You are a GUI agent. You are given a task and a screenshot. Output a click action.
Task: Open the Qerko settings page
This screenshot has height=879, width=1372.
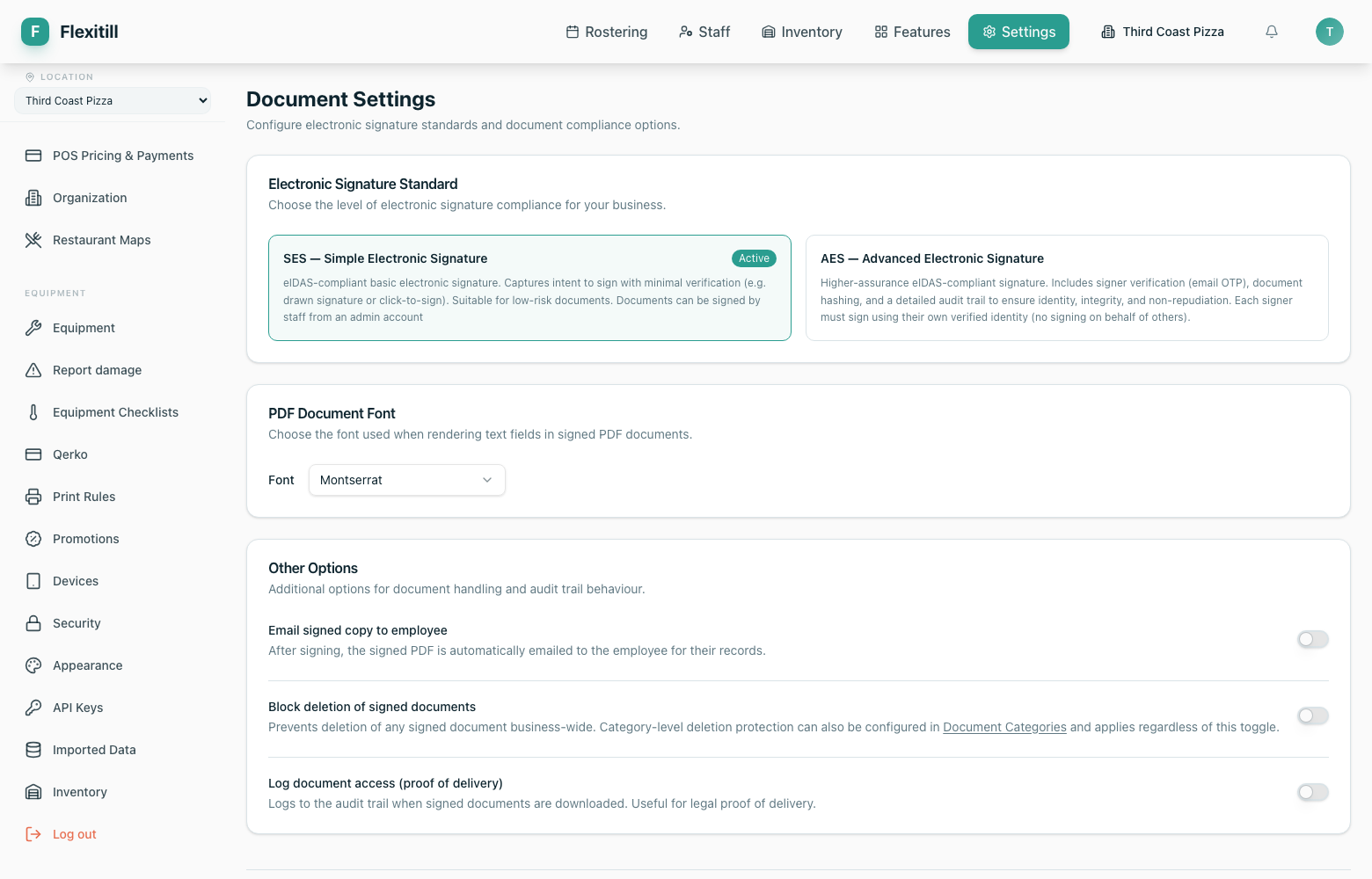coord(113,454)
